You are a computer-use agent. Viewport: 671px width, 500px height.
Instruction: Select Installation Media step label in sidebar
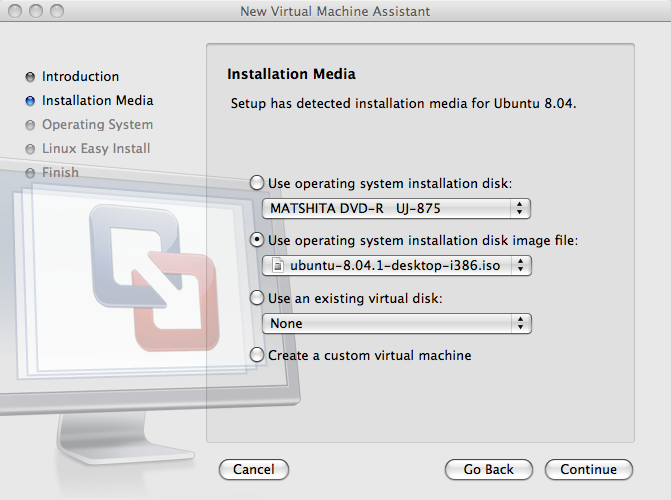tap(98, 101)
